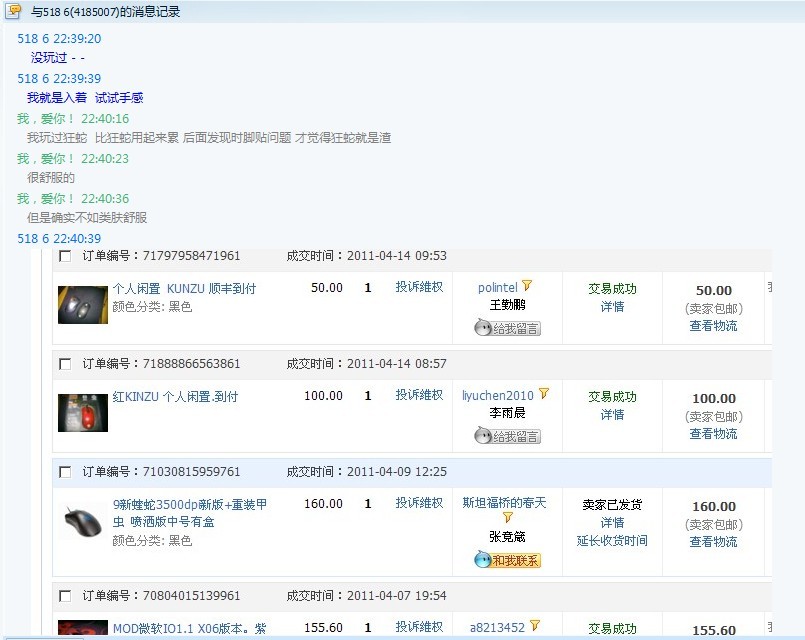
Task: Open buyer profile liyuchen2010
Action: [x=497, y=396]
